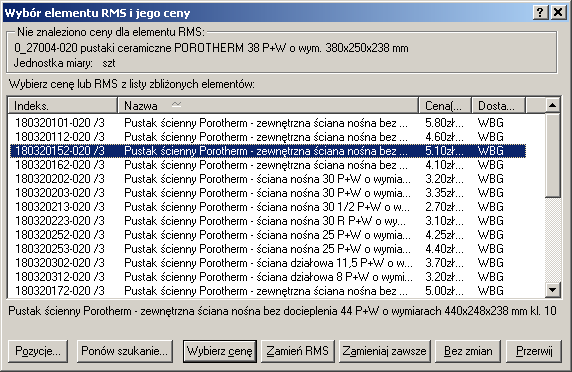
Task: Sort by the Dosta... column header
Action: click(498, 106)
